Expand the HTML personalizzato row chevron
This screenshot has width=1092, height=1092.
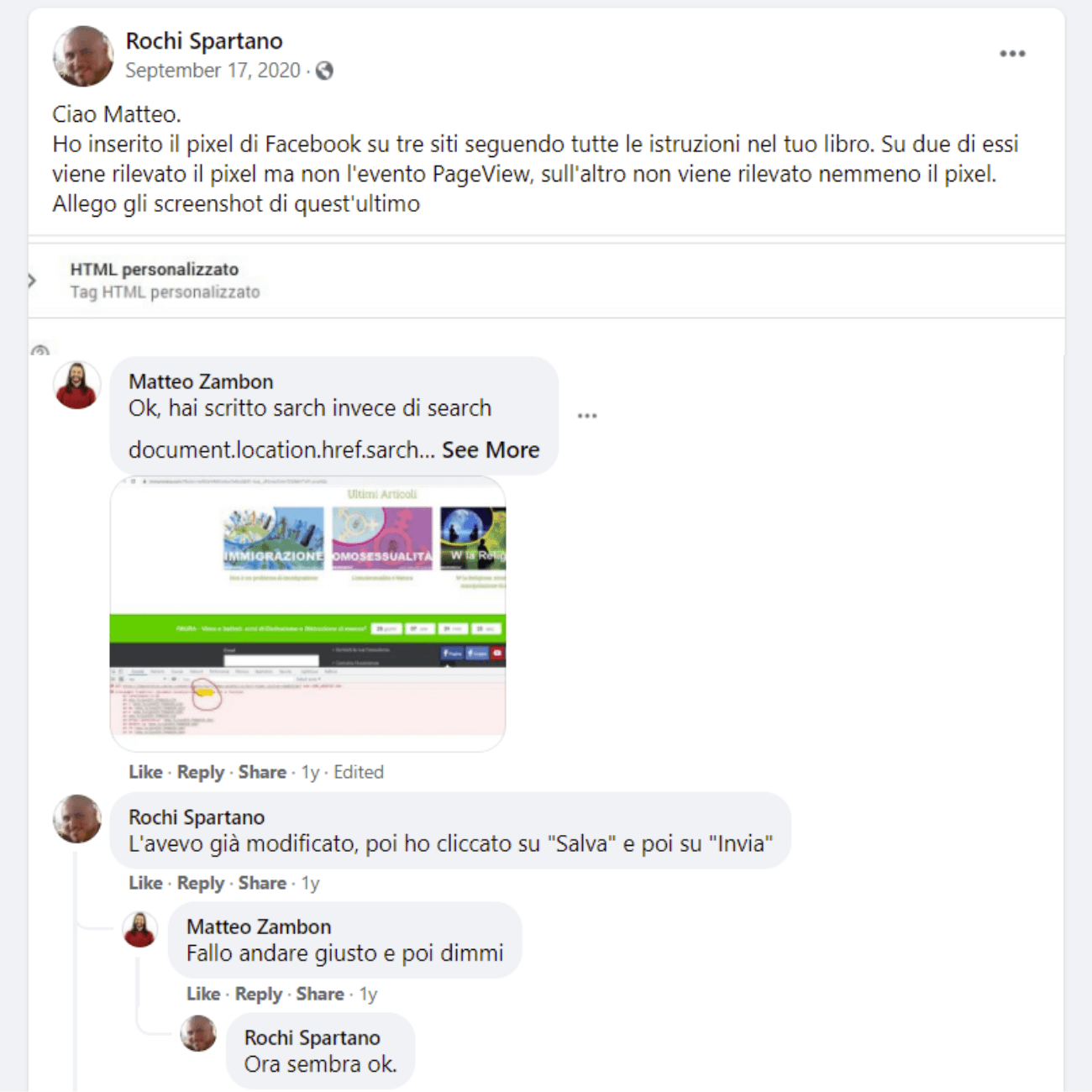[x=32, y=281]
